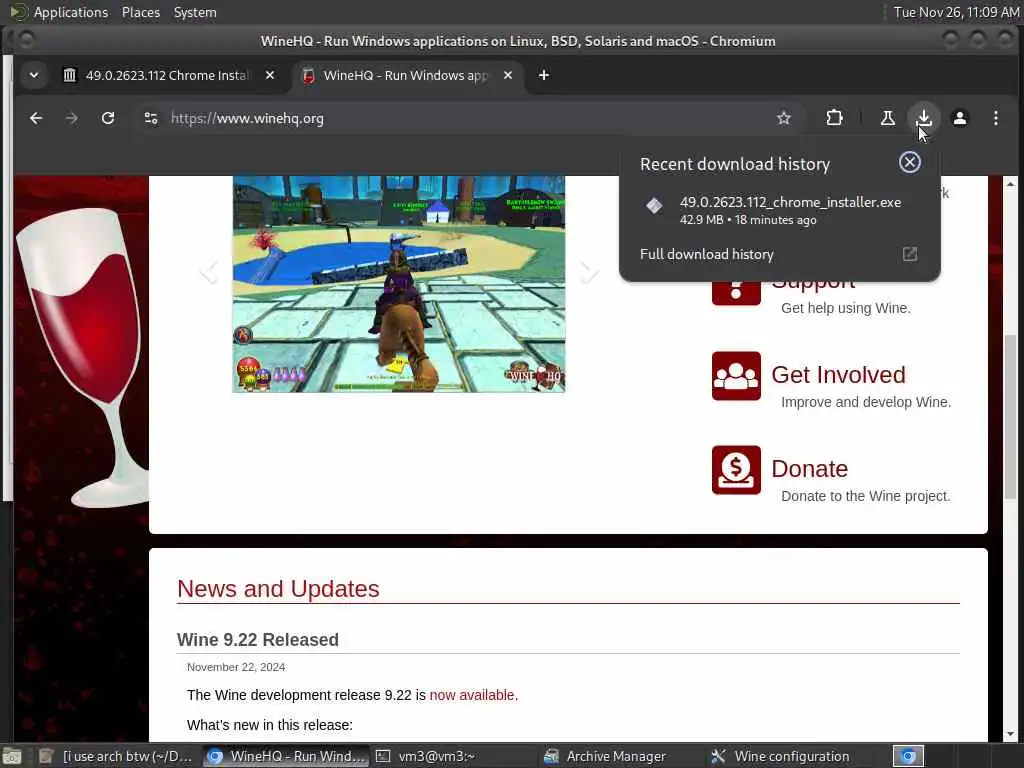The height and width of the screenshot is (768, 1024).
Task: Open the Applications menu
Action: (x=71, y=12)
